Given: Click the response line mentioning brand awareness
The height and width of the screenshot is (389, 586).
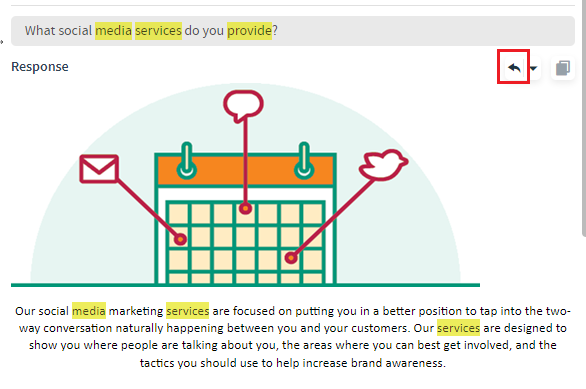Looking at the screenshot, I should tap(293, 362).
